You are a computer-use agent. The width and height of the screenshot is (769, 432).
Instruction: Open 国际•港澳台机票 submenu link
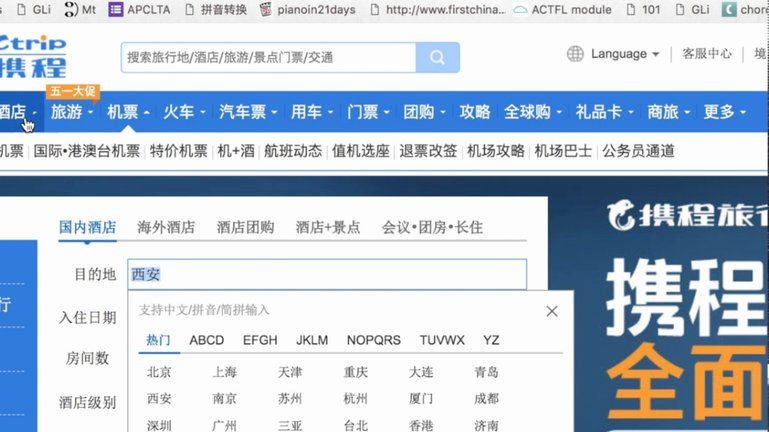pos(87,151)
